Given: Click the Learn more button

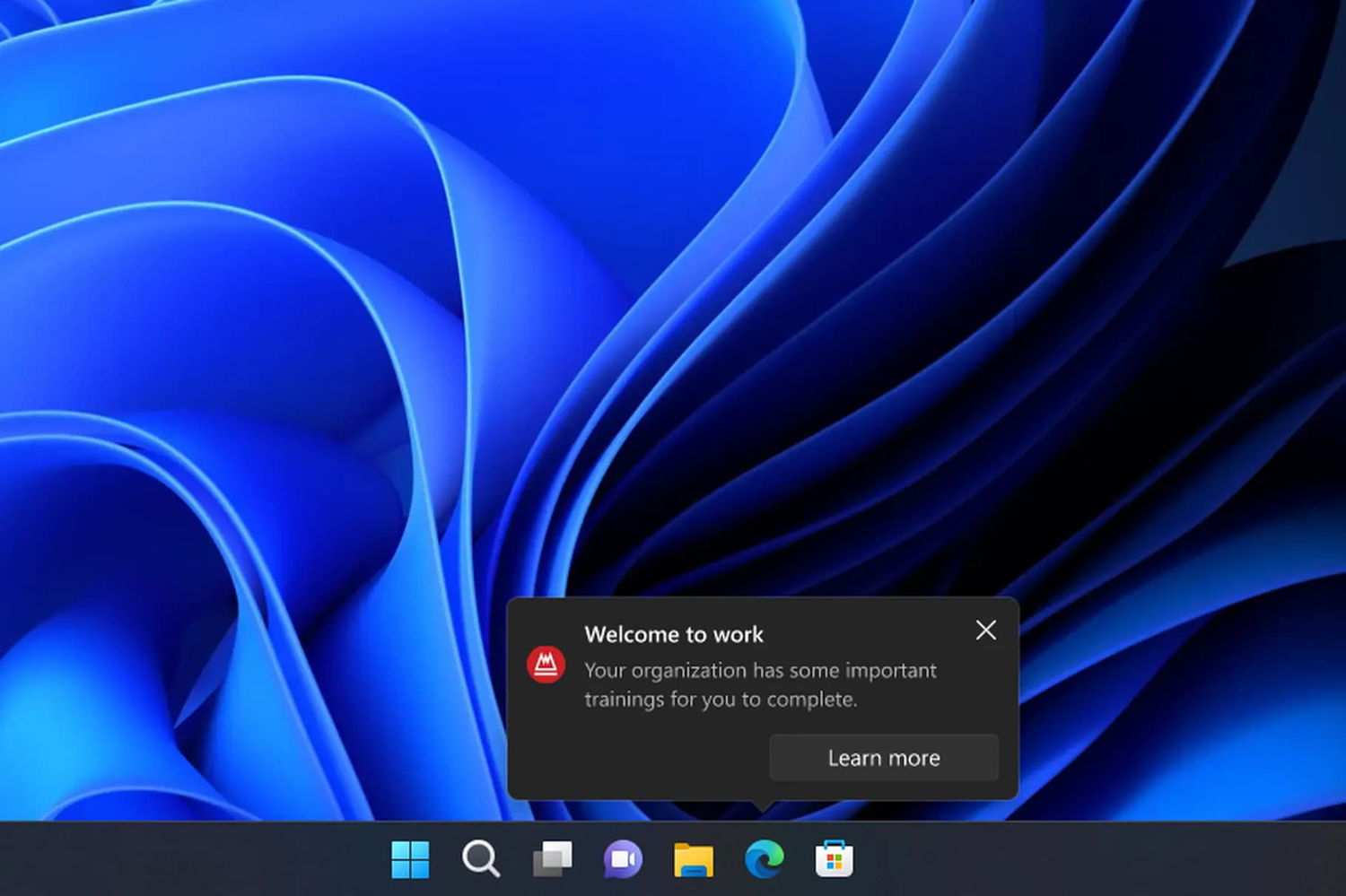Looking at the screenshot, I should click(884, 758).
